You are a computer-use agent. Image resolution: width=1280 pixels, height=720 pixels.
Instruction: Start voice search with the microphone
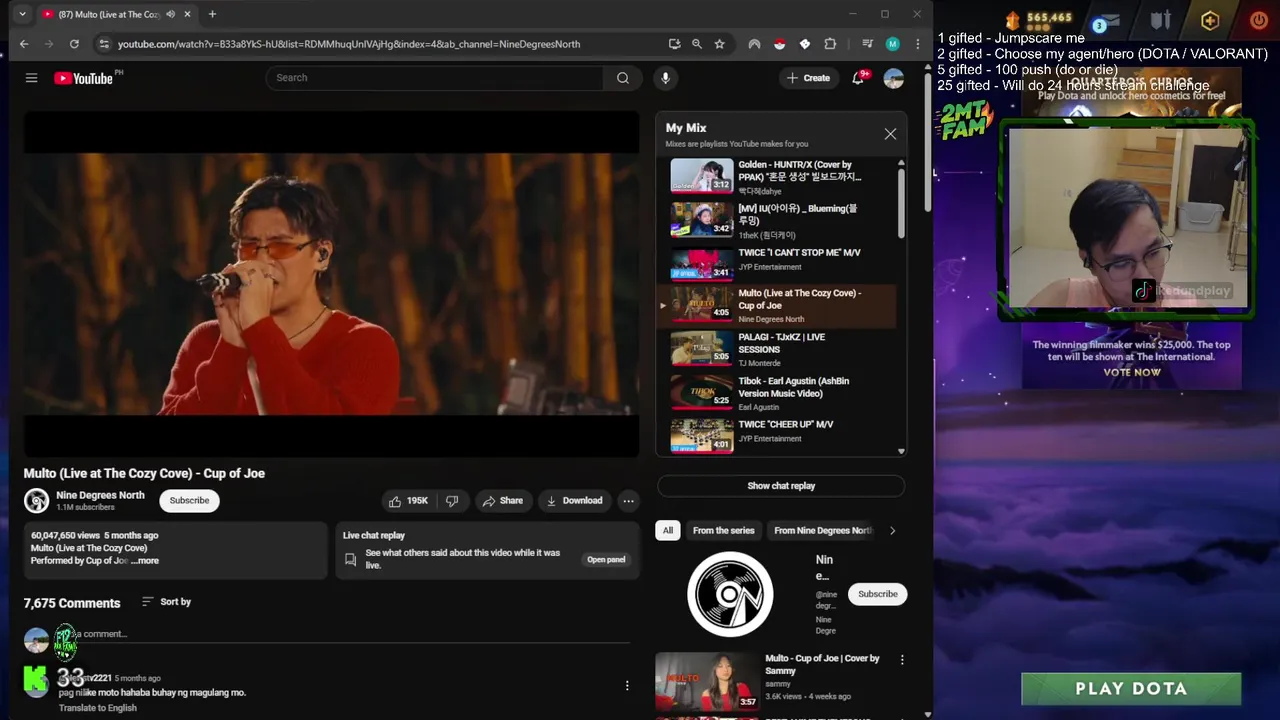pos(665,78)
